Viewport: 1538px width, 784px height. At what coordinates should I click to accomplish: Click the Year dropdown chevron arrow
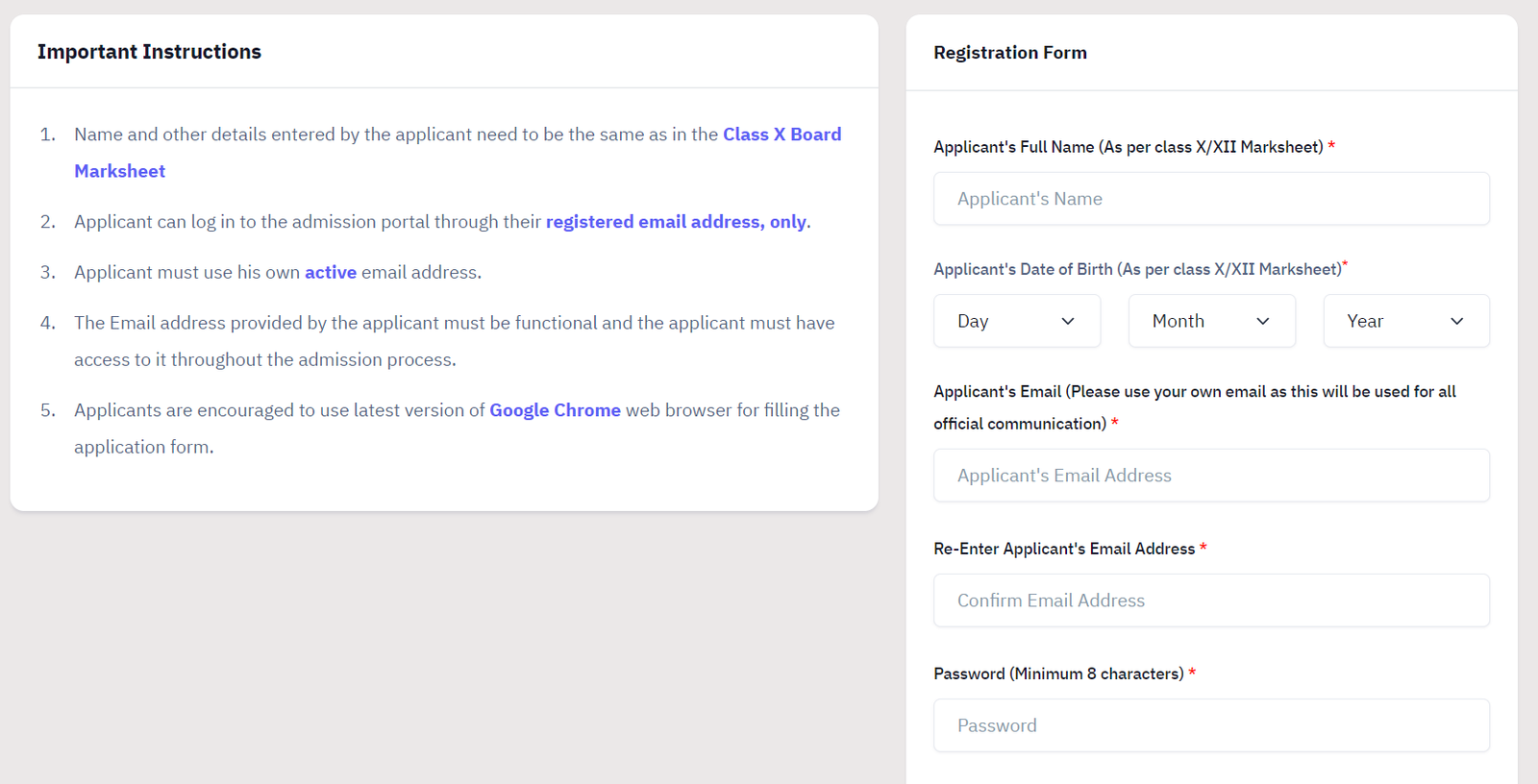(x=1457, y=321)
